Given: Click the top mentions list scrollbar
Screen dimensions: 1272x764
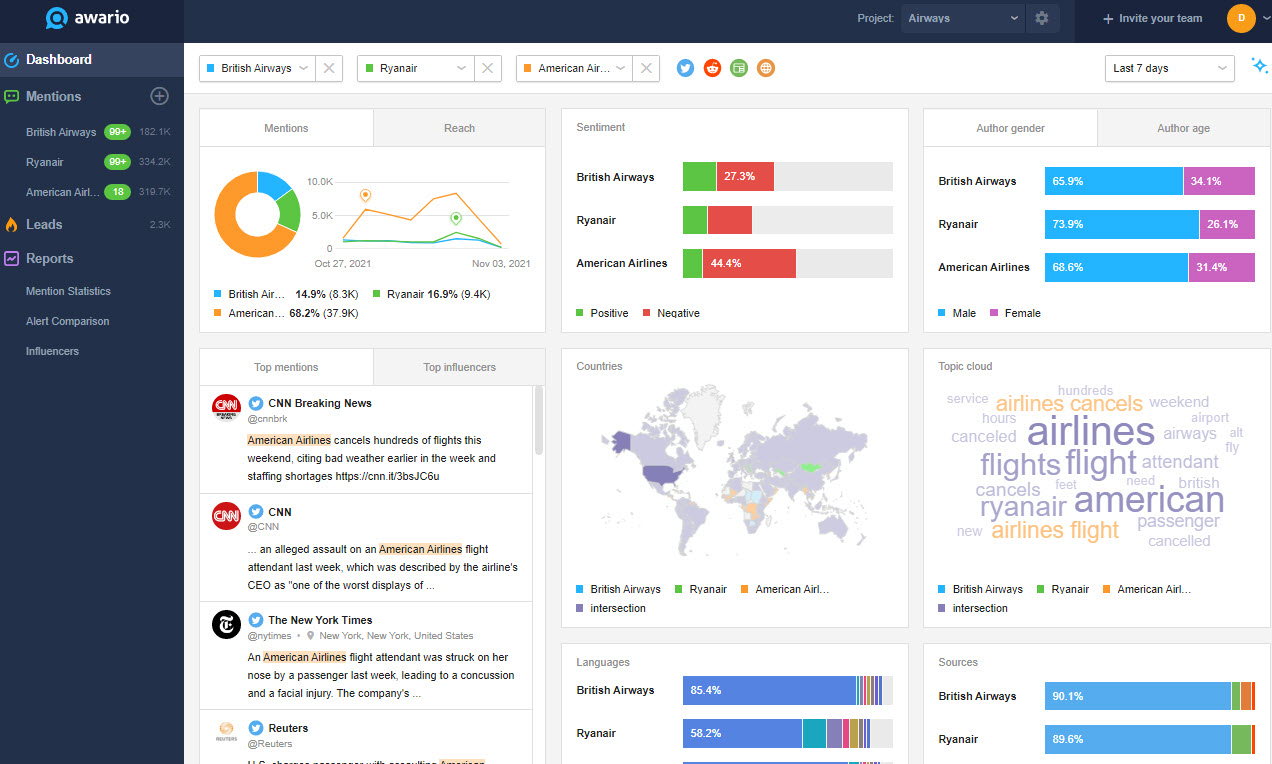Looking at the screenshot, I should (539, 421).
